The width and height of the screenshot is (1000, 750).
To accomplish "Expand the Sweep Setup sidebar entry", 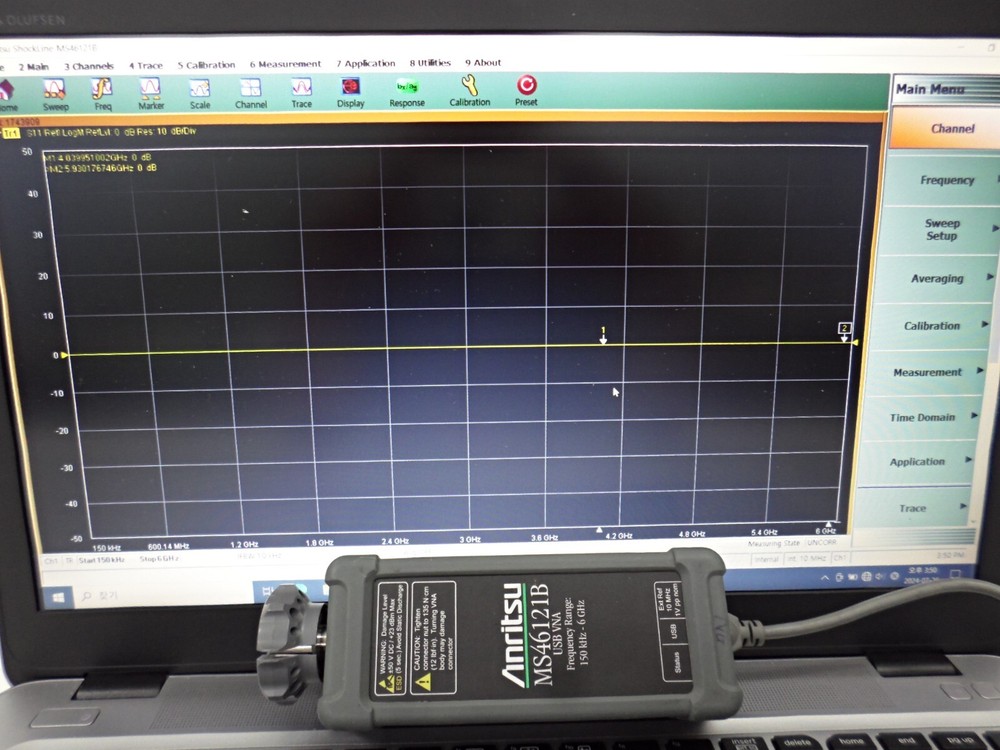I will (941, 229).
